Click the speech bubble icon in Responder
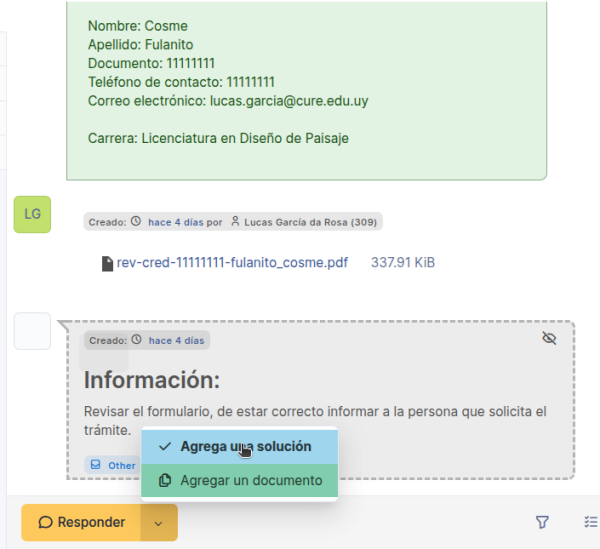Image resolution: width=600 pixels, height=549 pixels. click(x=46, y=522)
